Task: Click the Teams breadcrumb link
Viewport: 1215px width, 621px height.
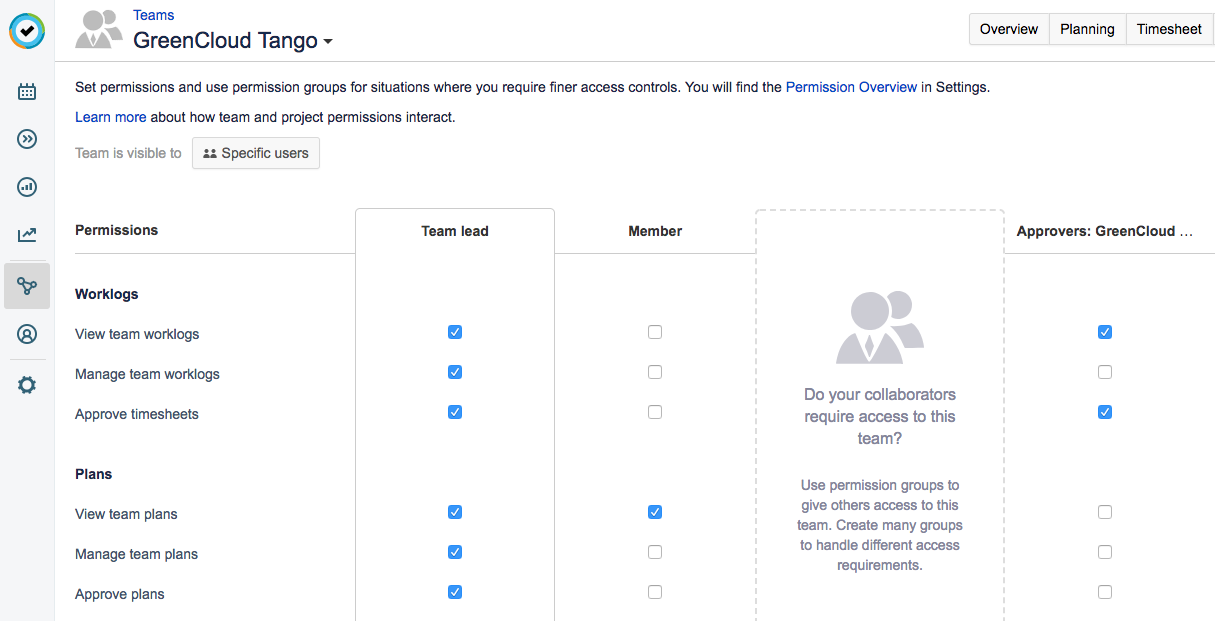Action: 153,14
